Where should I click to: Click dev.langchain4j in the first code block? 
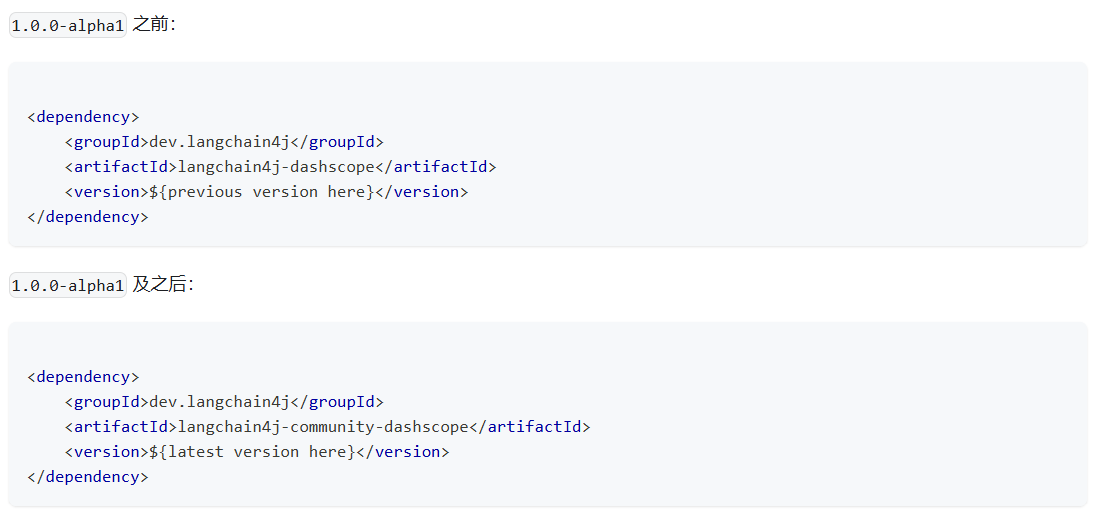pos(219,142)
